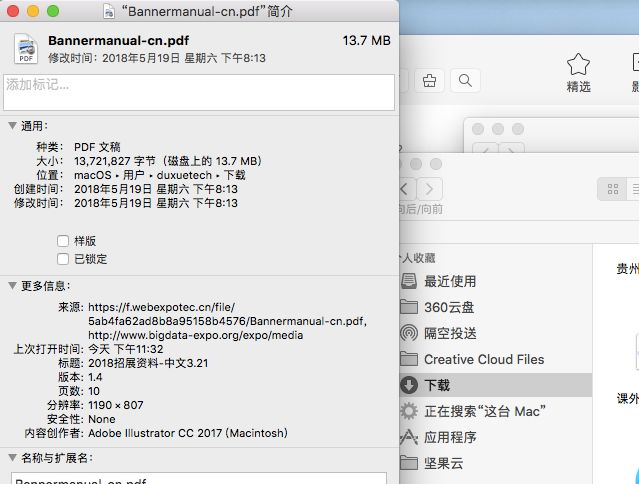Image resolution: width=639 pixels, height=484 pixels.
Task: Click the AirDrop icon in the Finder sidebar
Action: [409, 333]
